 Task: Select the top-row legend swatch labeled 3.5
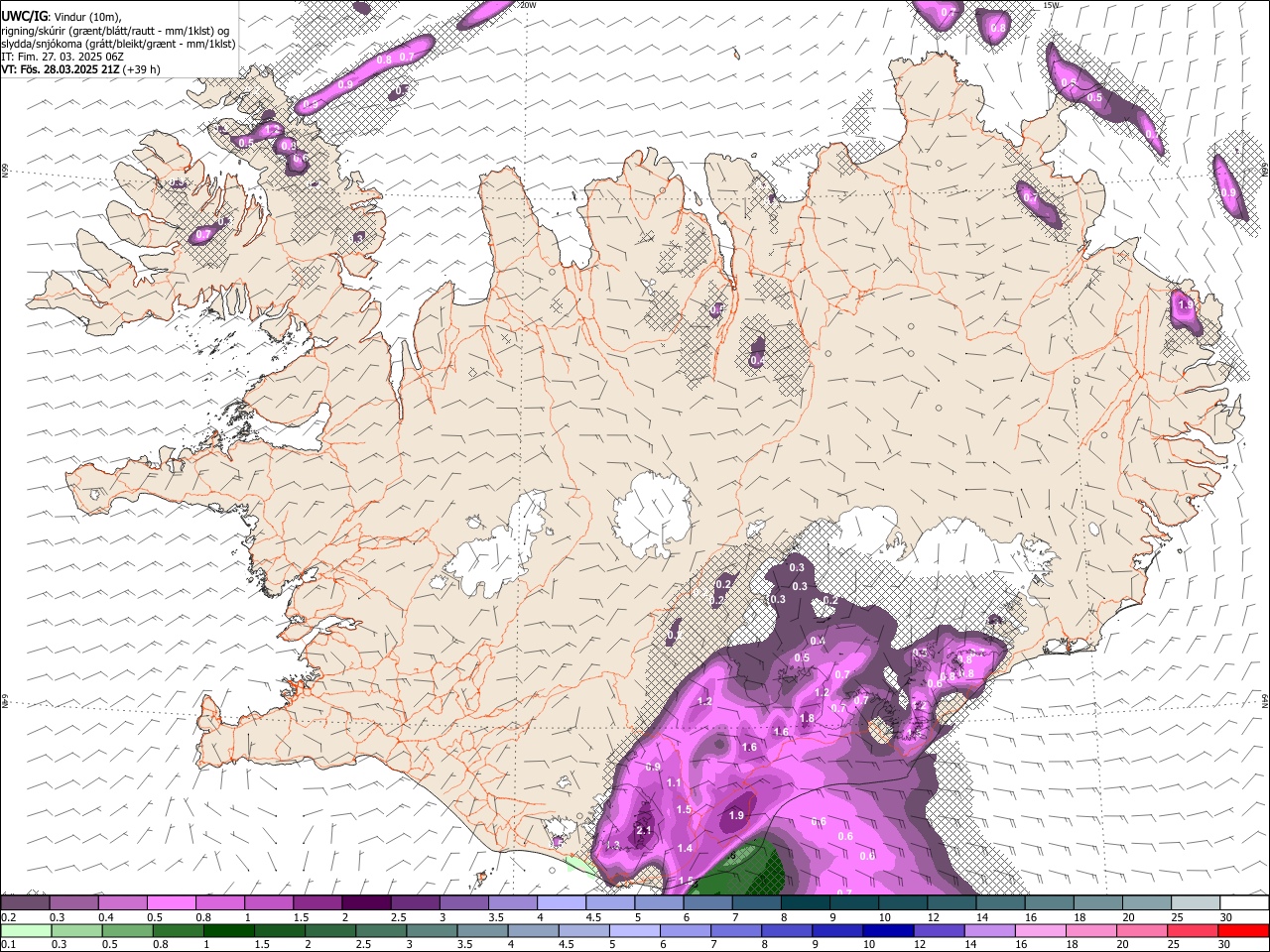513,902
